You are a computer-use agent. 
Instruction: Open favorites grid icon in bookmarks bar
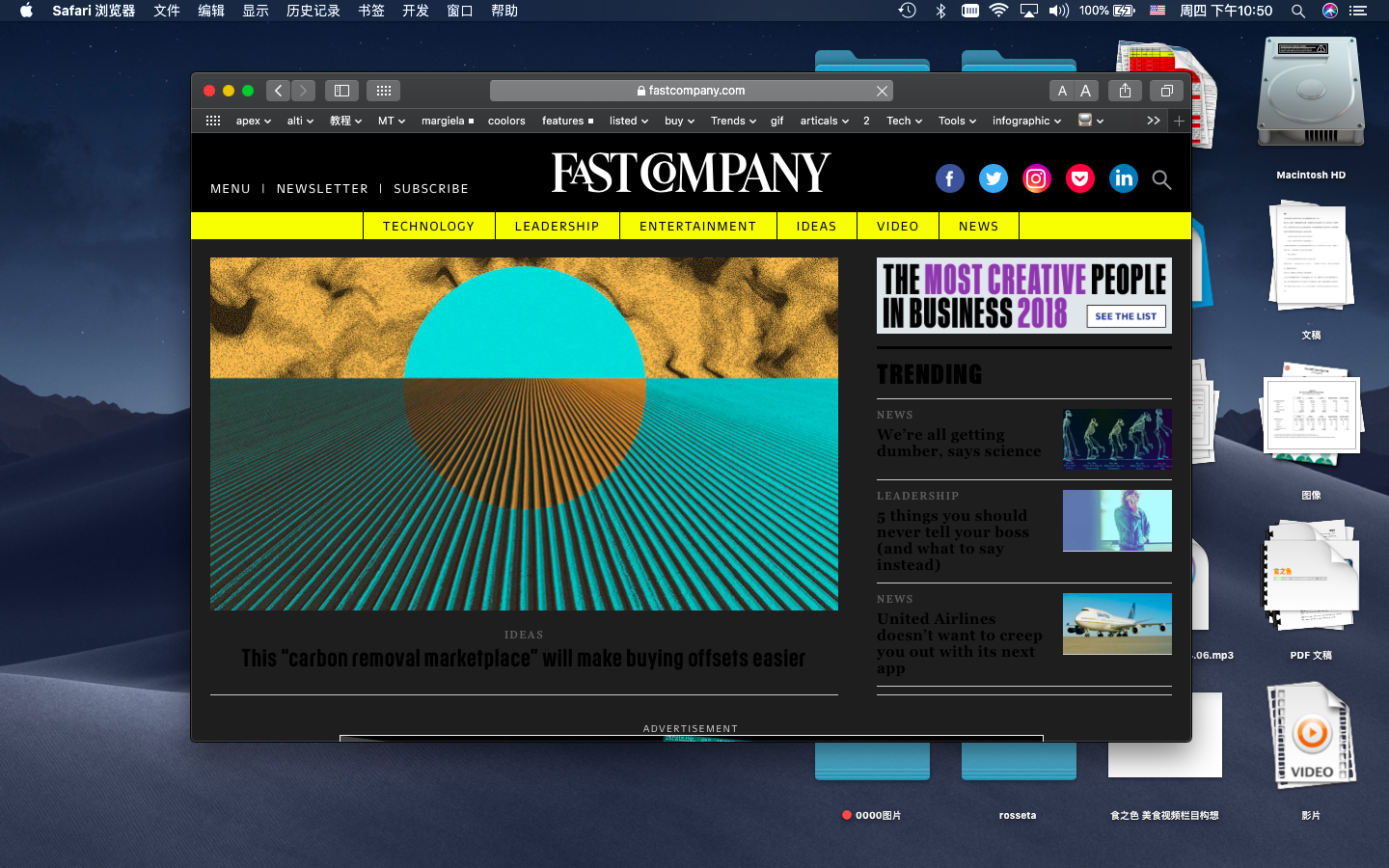pyautogui.click(x=213, y=121)
